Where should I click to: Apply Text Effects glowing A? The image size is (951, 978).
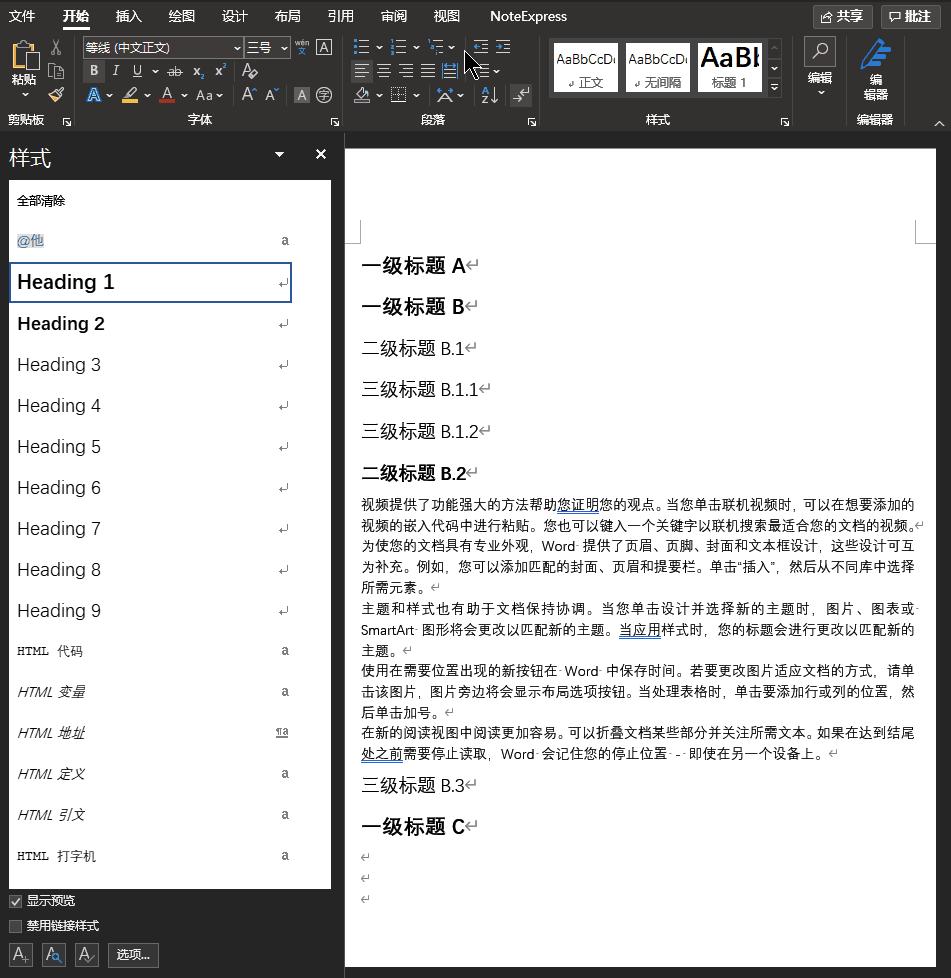click(94, 95)
